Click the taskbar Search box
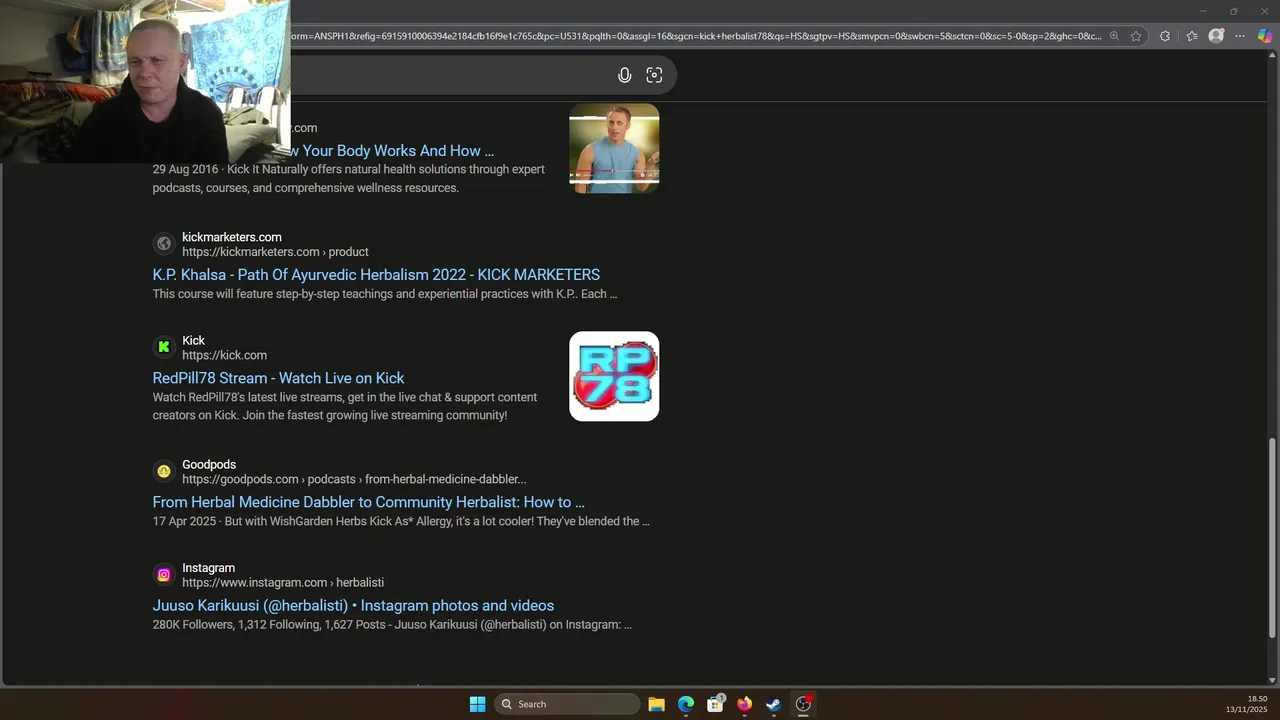 pos(567,704)
